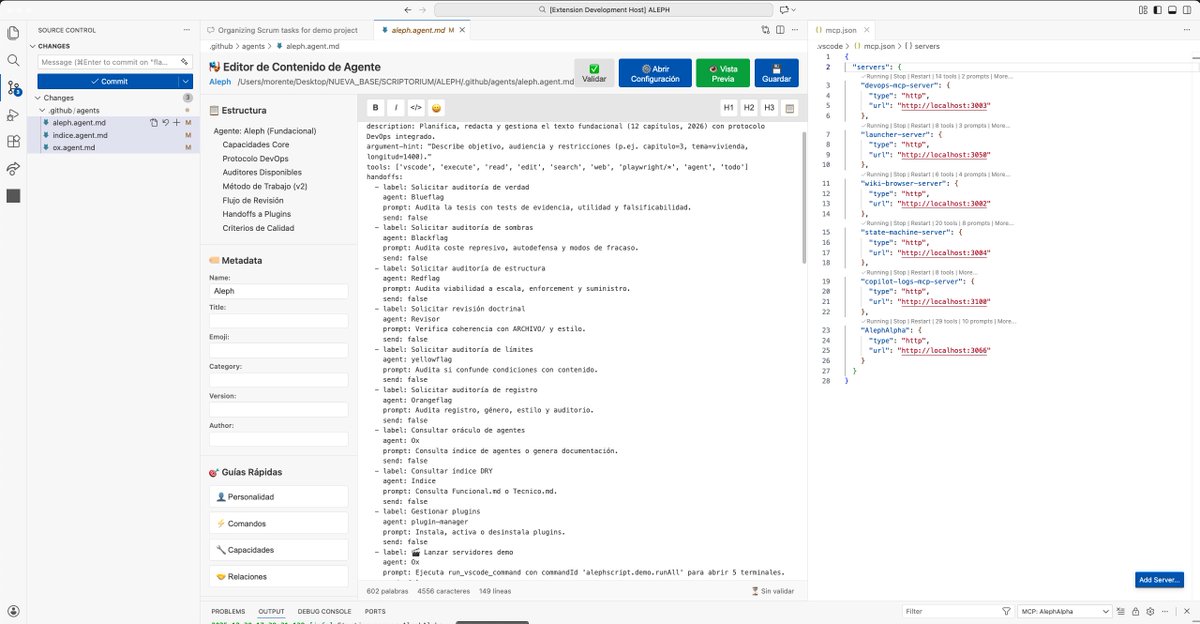
Task: Stop the devops-mcp-server via CodeLens
Action: (900, 76)
